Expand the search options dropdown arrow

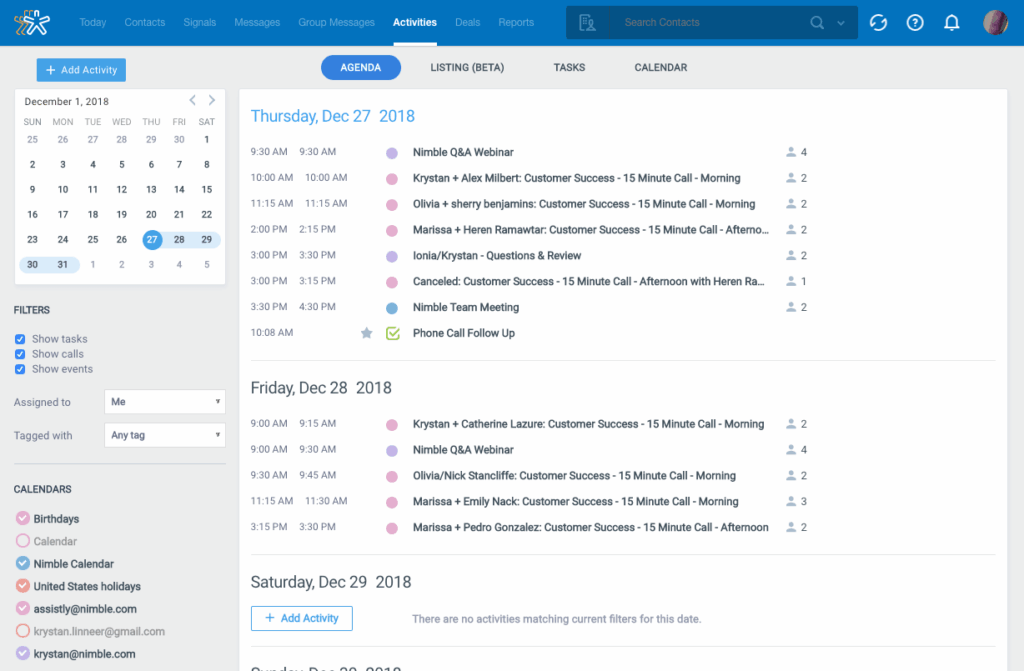pos(841,23)
